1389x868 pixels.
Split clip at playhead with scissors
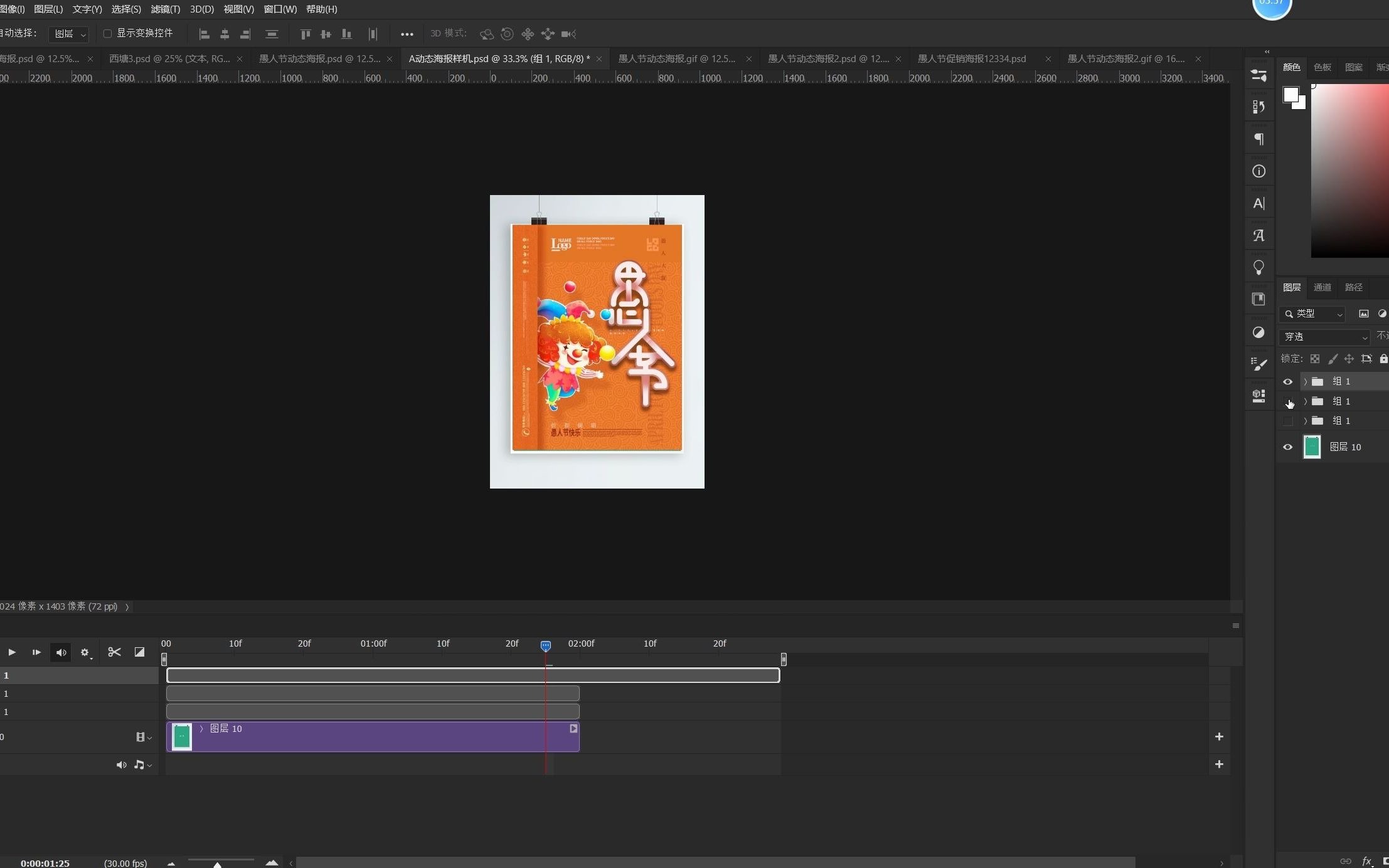click(x=114, y=652)
